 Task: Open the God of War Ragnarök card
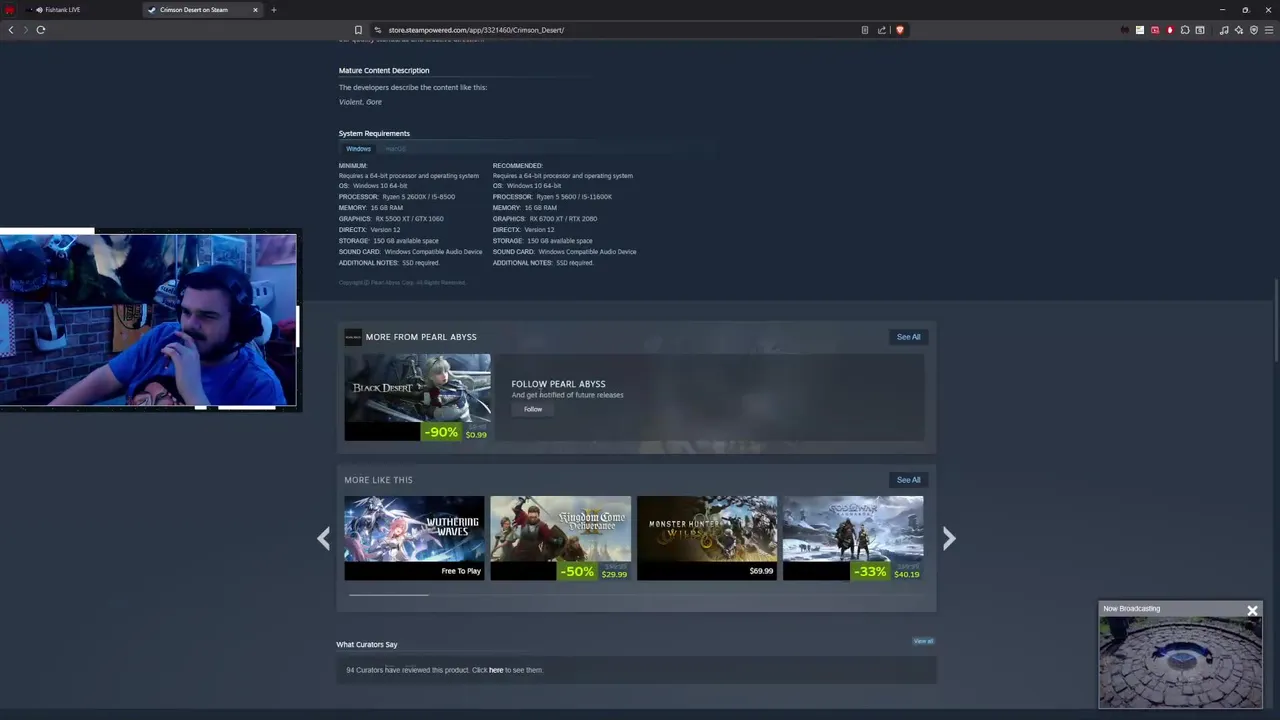point(853,538)
